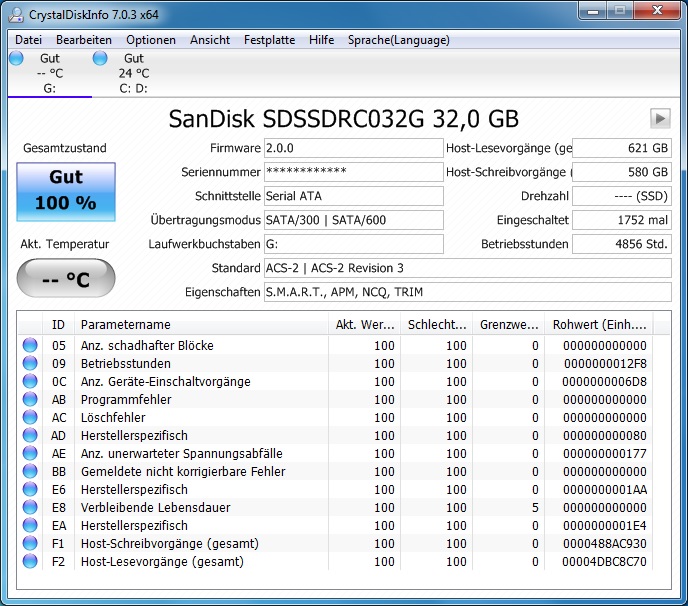Select the Programmfehler row text

(126, 399)
